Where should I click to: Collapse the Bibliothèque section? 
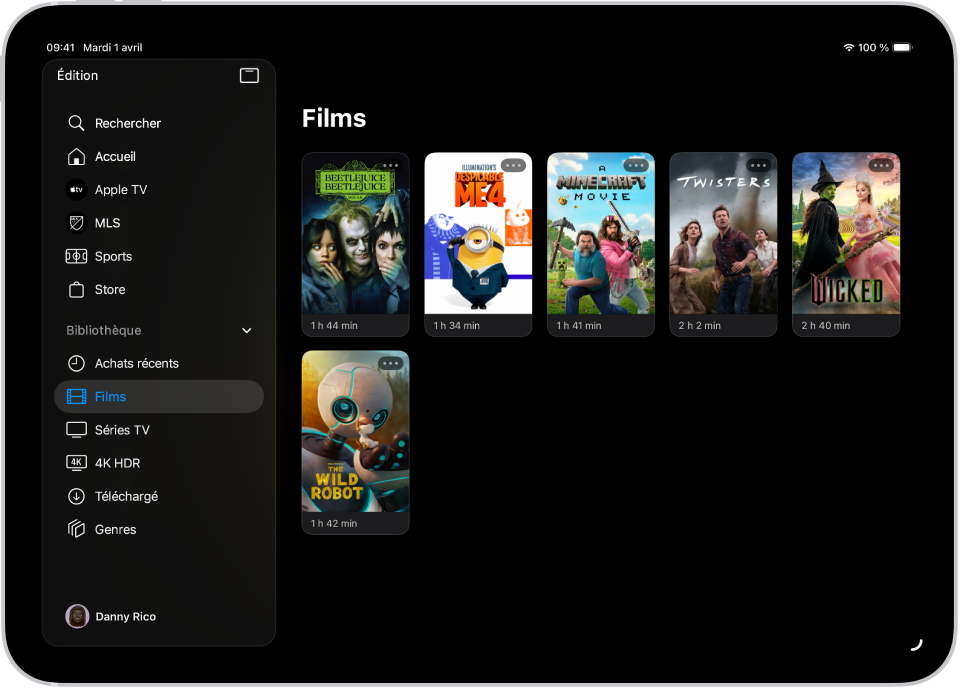pyautogui.click(x=245, y=330)
